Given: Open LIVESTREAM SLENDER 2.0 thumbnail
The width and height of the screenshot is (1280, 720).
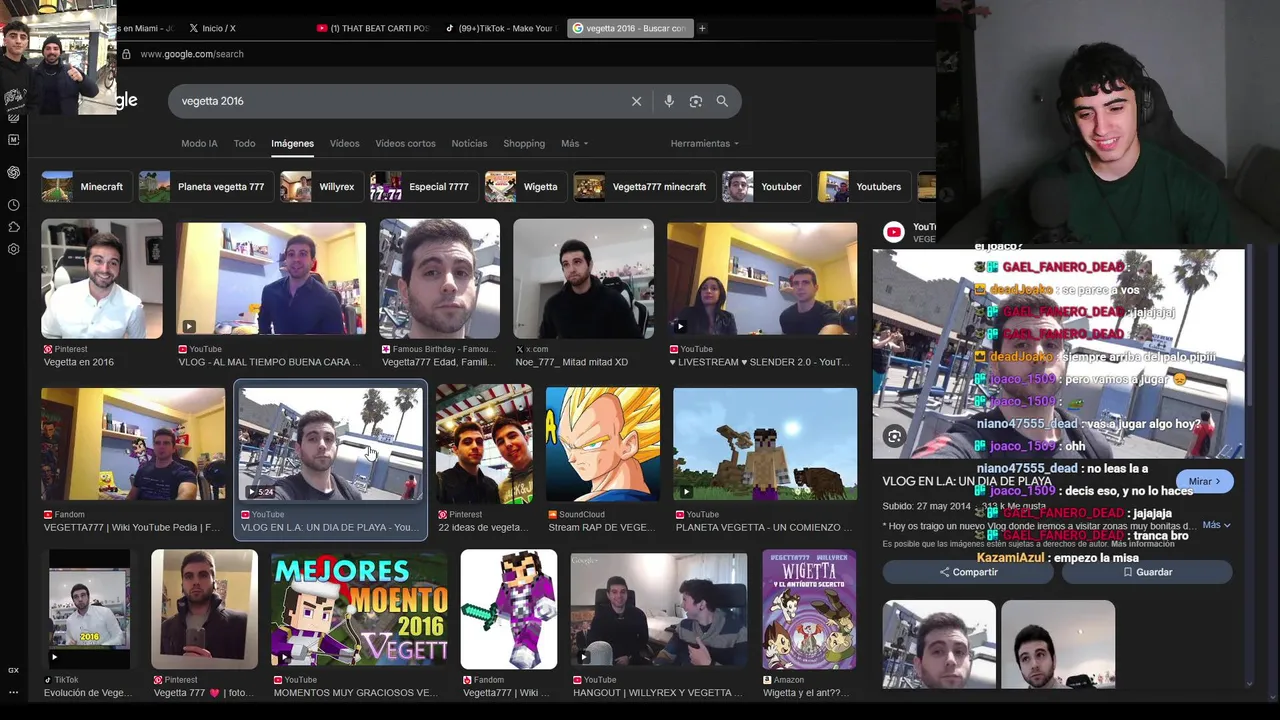Looking at the screenshot, I should [762, 279].
